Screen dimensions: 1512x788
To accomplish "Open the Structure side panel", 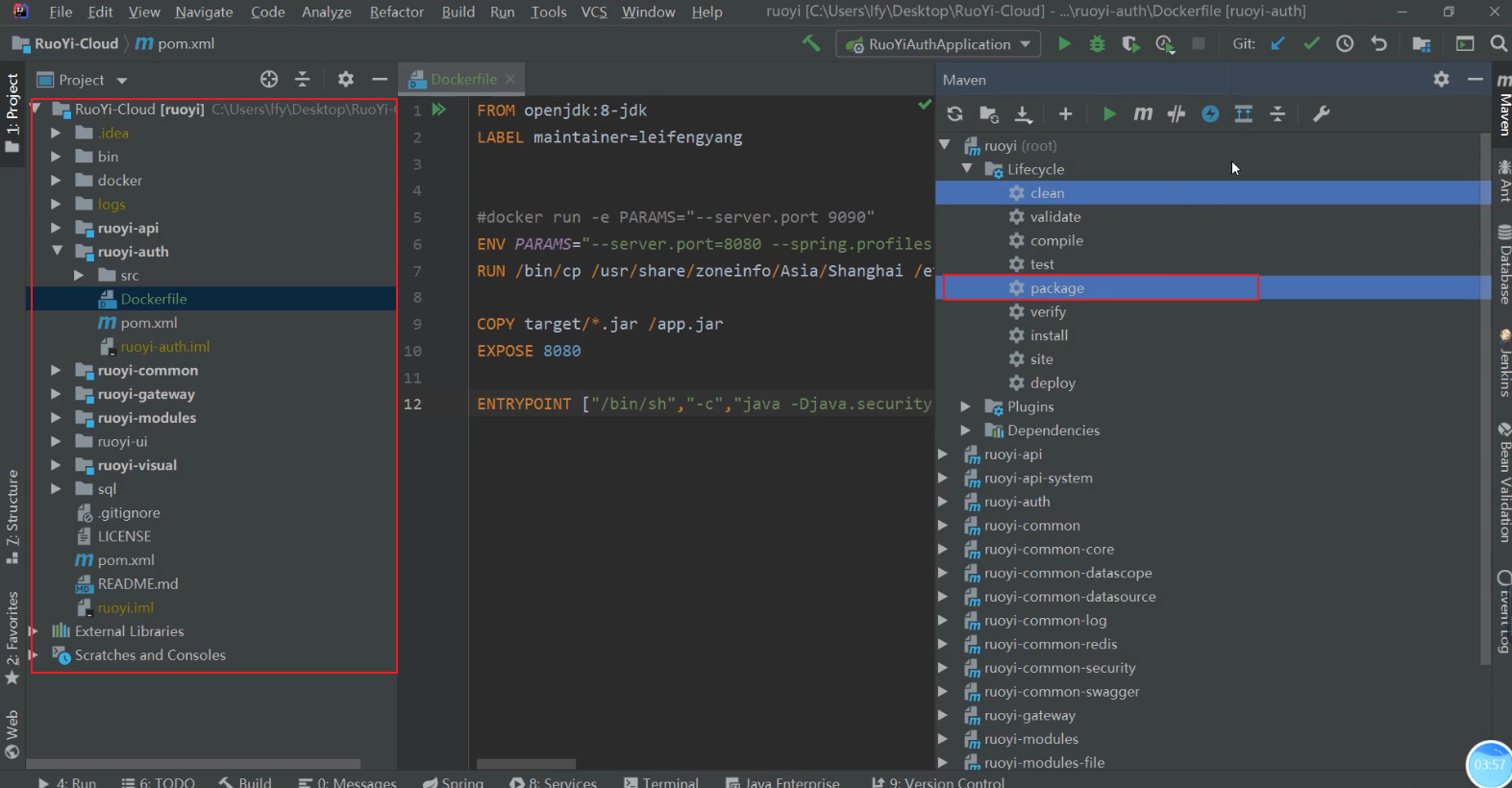I will point(12,516).
